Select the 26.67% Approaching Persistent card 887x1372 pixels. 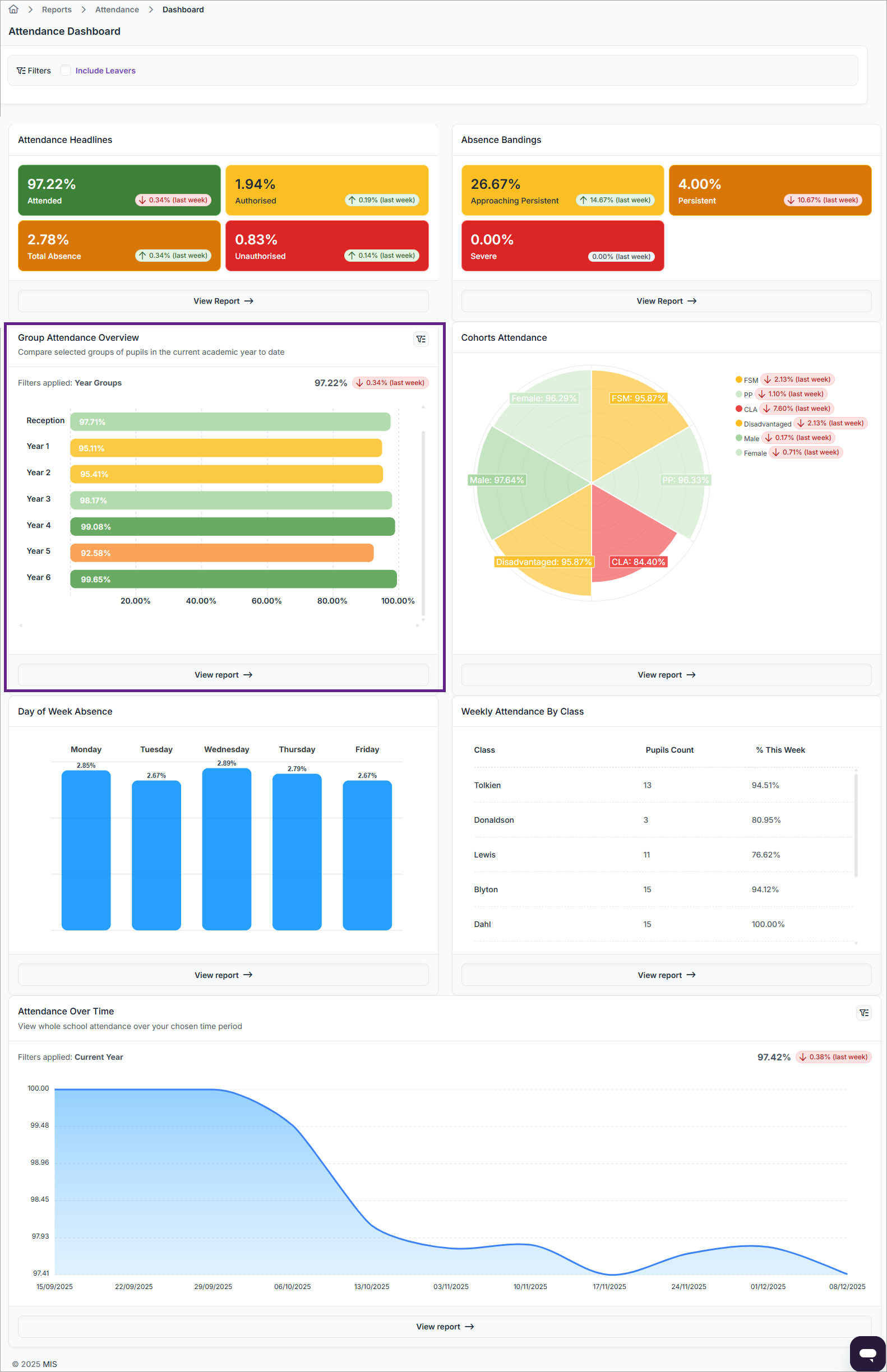[x=563, y=191]
